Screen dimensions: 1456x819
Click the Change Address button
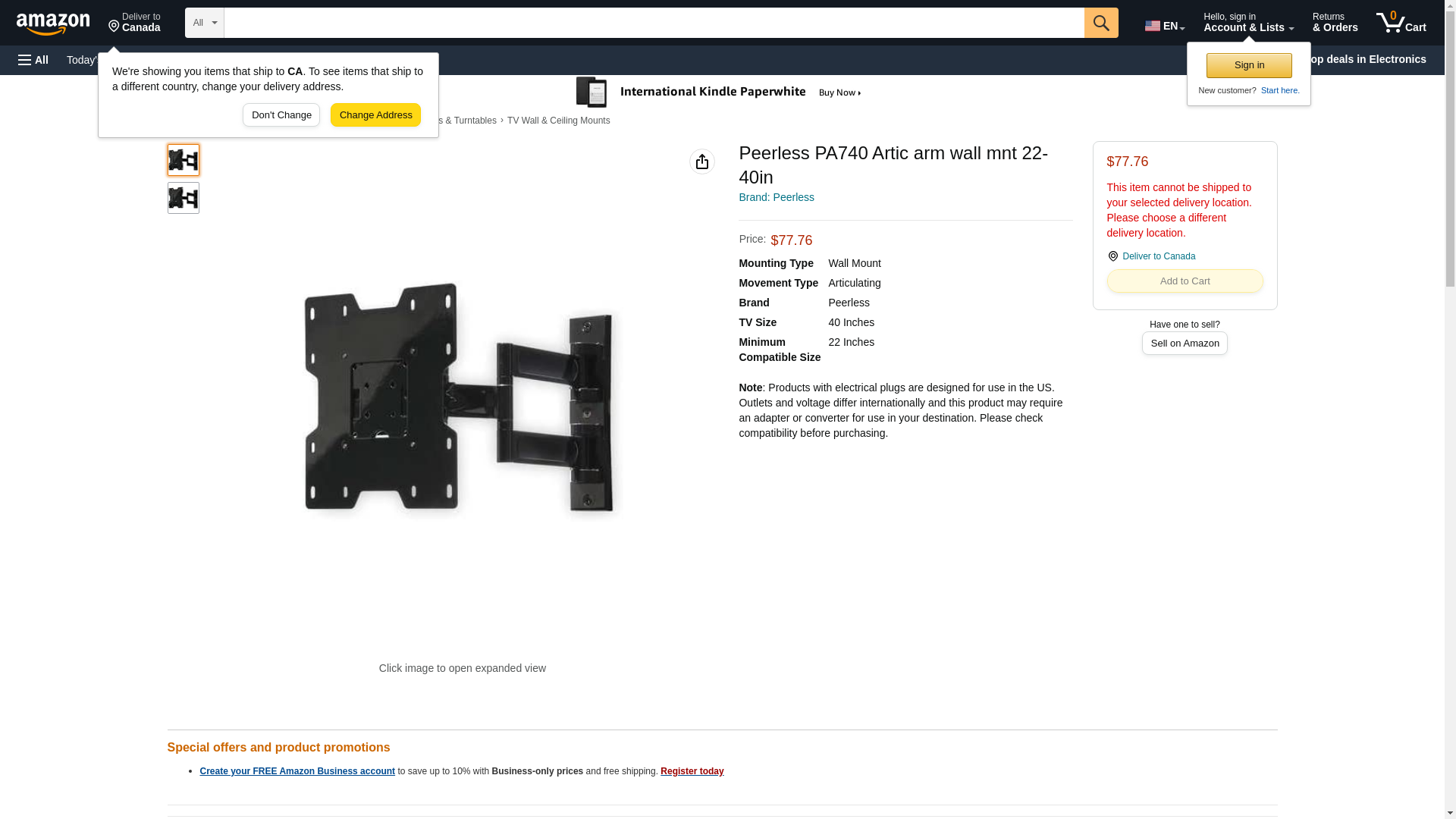pos(375,115)
